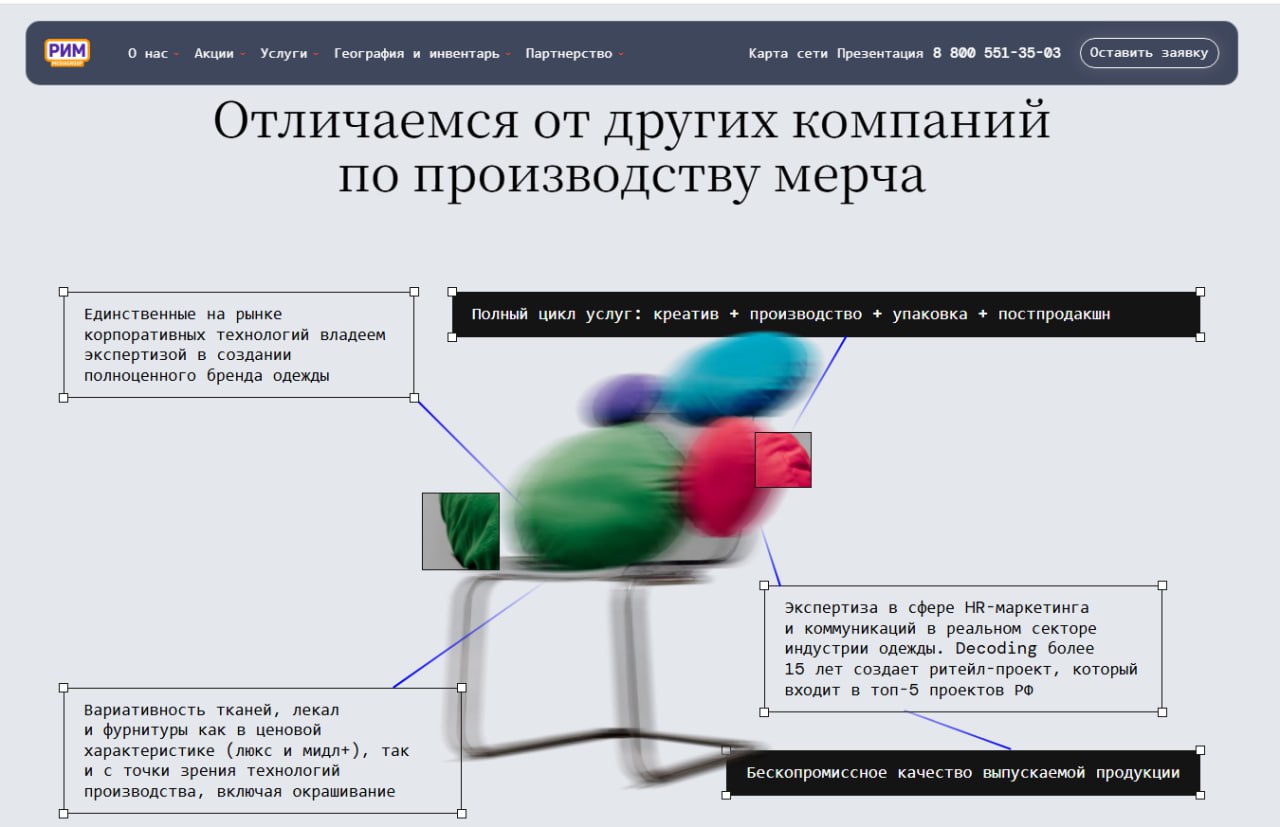Select the green fabric thumbnail

(461, 531)
